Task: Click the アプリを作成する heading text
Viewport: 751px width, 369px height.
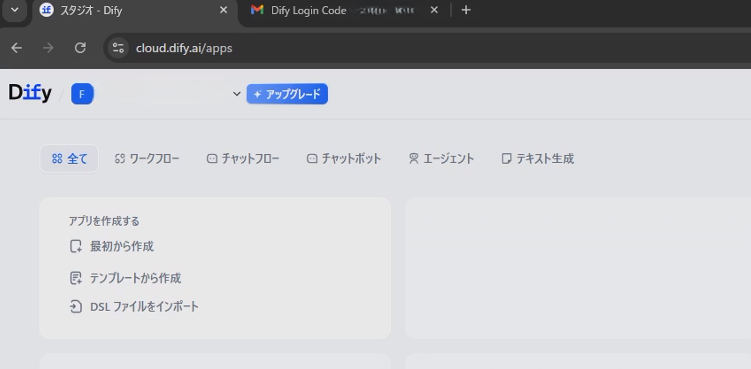Action: (104, 221)
